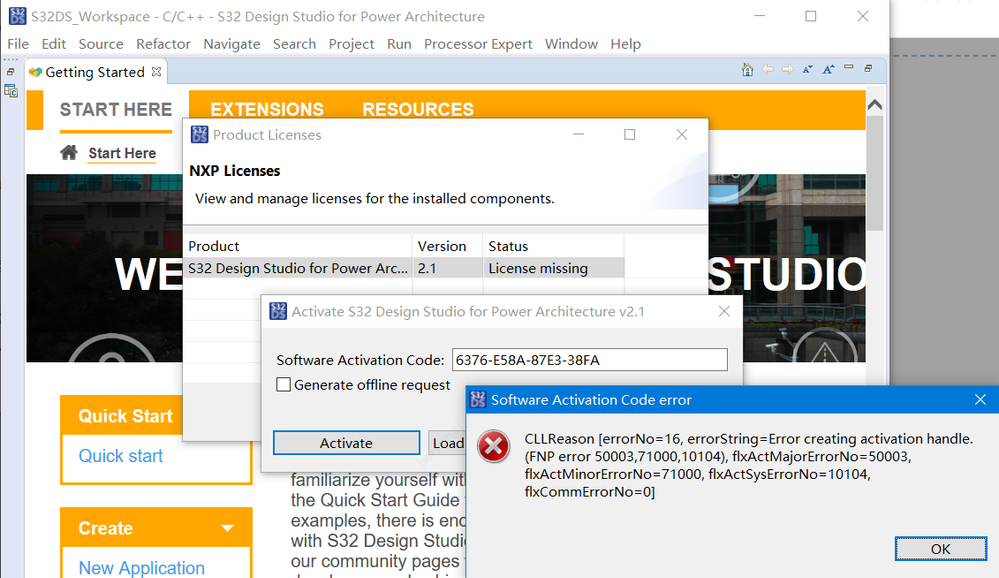Open the Help menu
This screenshot has height=578, width=999.
[x=626, y=44]
